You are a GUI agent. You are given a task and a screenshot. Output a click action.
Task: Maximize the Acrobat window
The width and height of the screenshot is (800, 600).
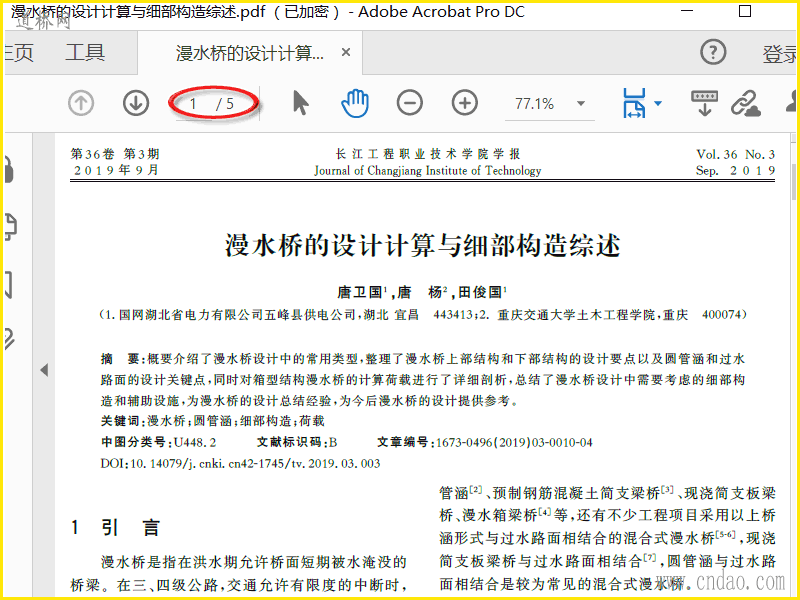pos(745,11)
